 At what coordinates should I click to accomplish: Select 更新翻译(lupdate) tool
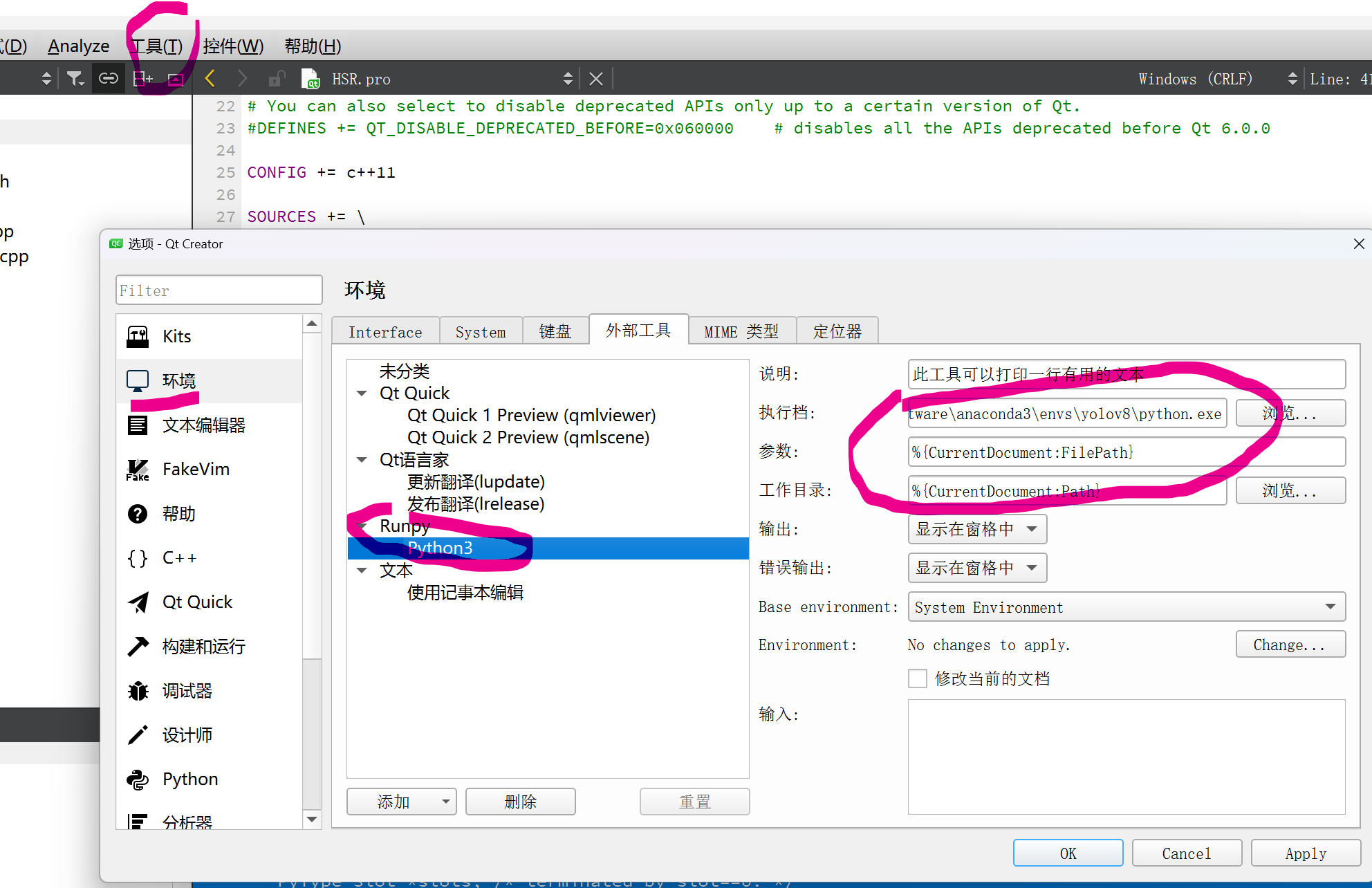(x=476, y=482)
